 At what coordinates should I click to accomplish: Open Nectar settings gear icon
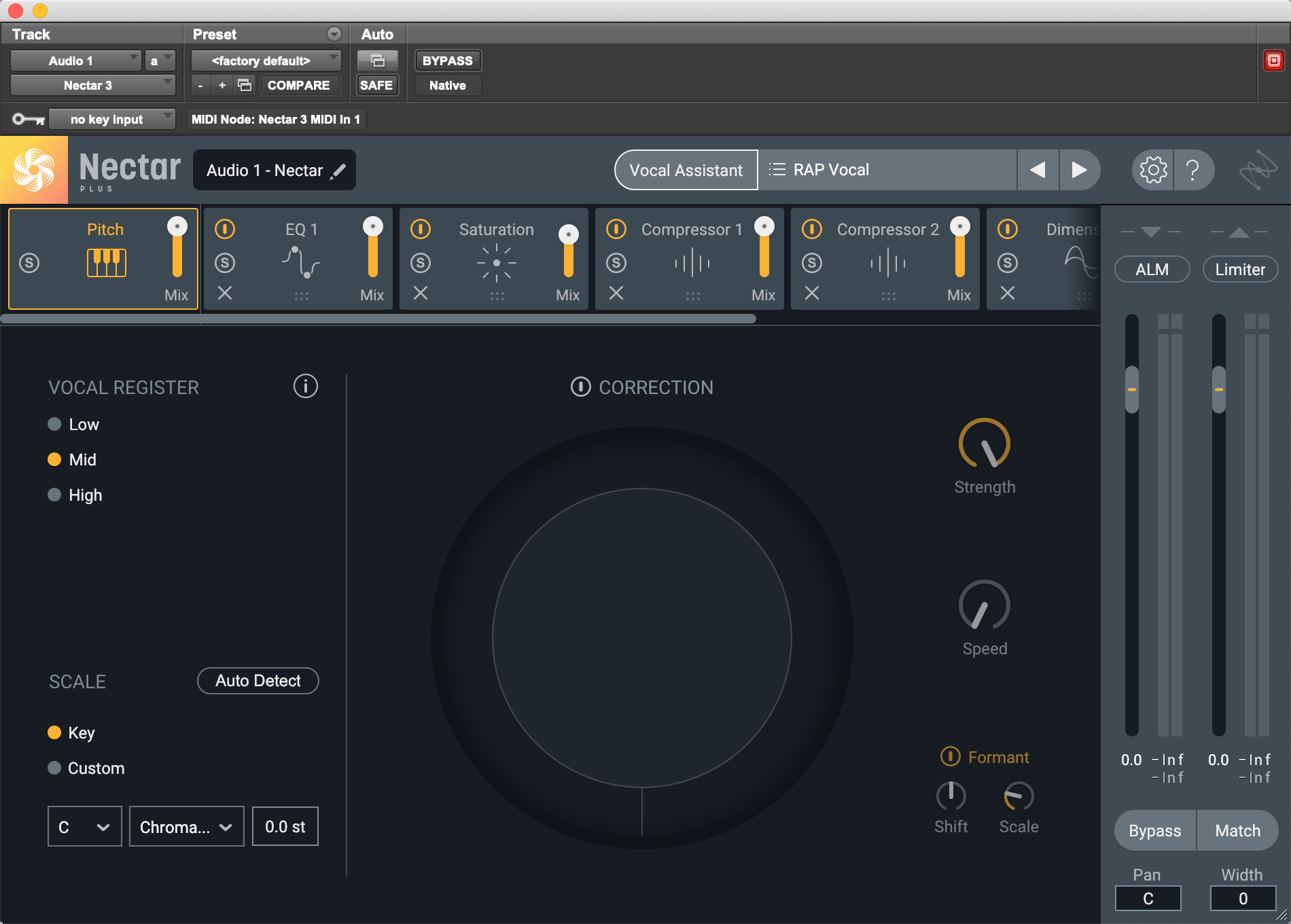click(x=1152, y=170)
